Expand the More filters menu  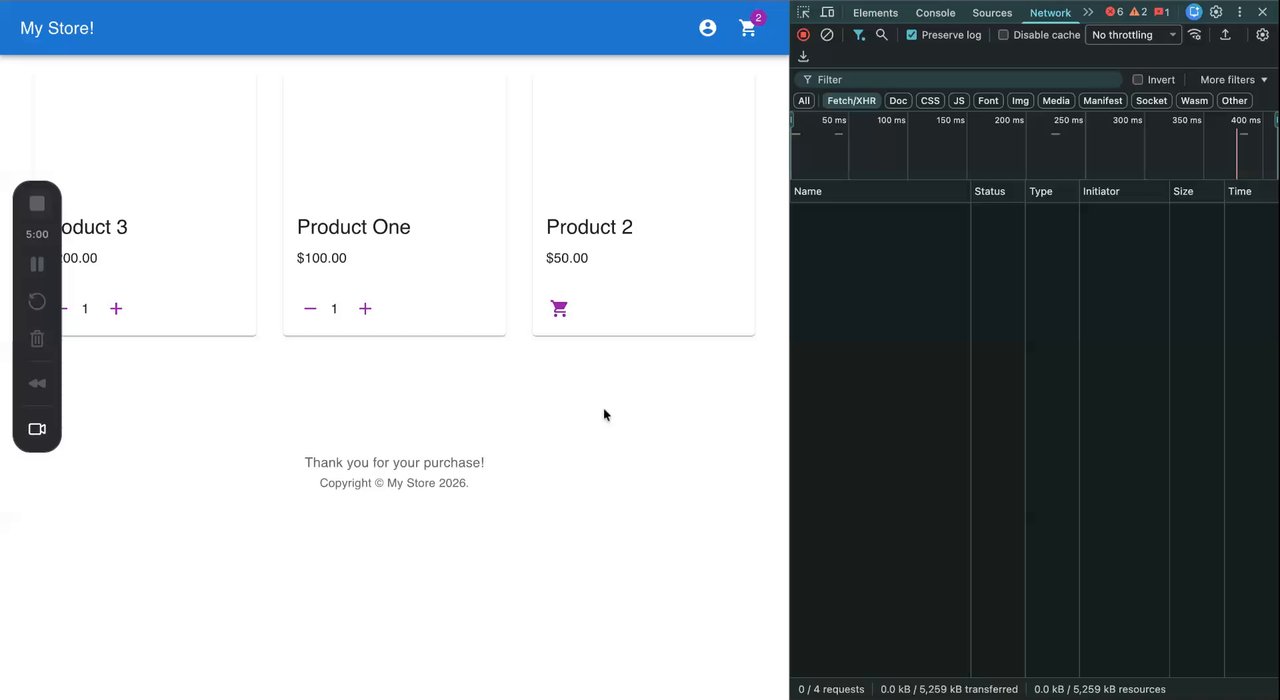point(1234,80)
